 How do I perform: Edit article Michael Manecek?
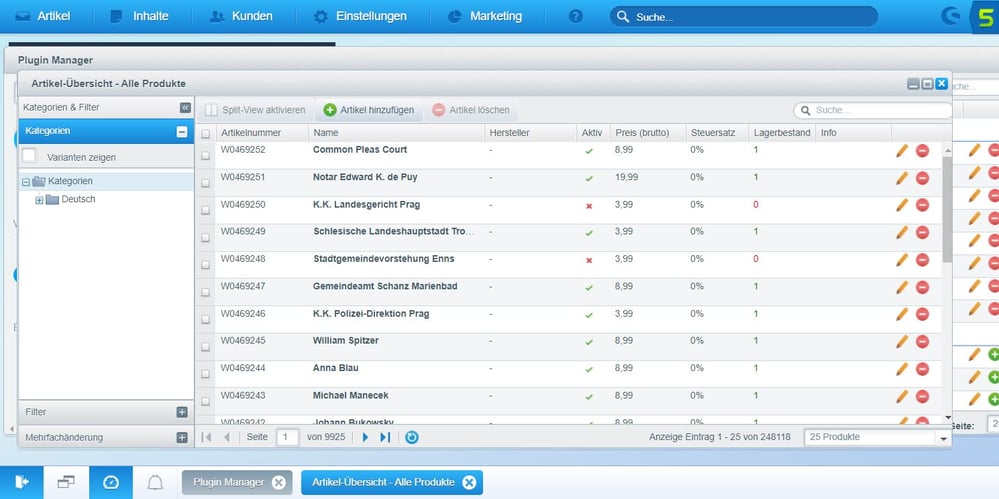[902, 396]
